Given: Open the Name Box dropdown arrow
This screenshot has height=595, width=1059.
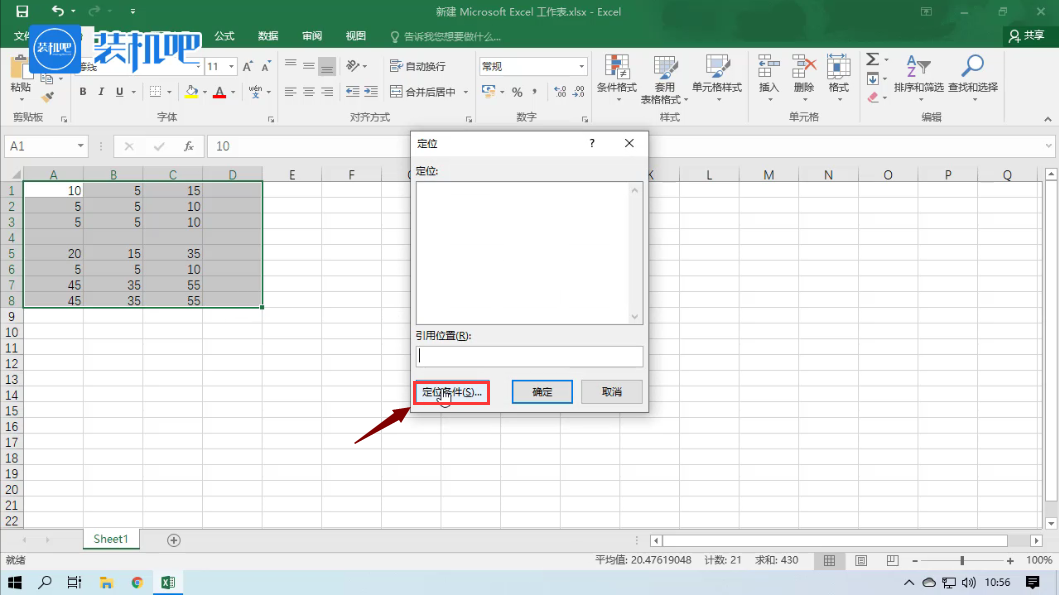Looking at the screenshot, I should (80, 146).
